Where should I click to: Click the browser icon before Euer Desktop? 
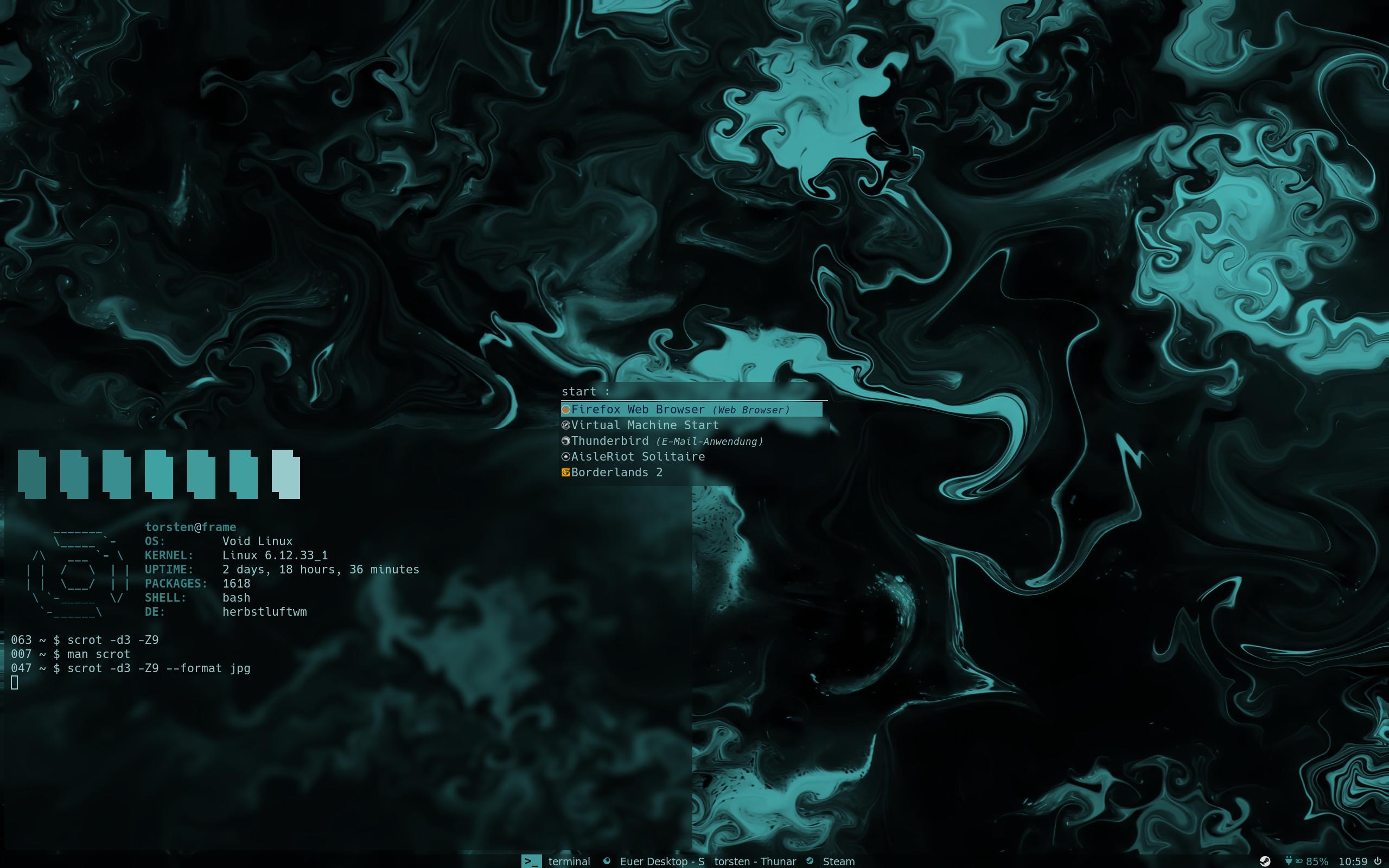[607, 861]
